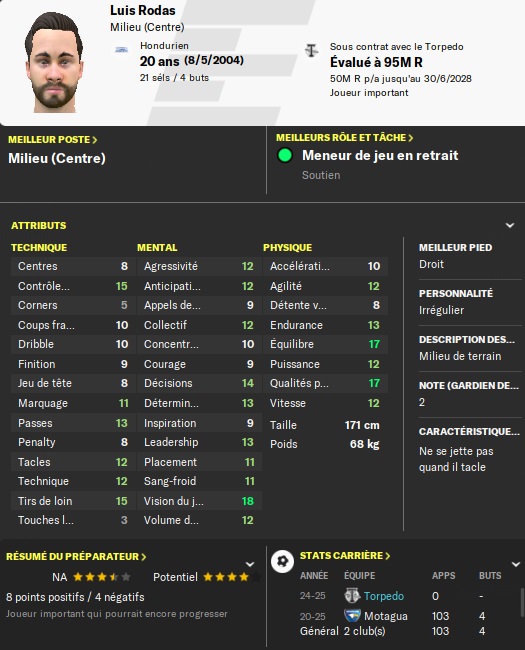Viewport: 525px width, 650px height.
Task: Click the Honduras flag icon
Action: (x=122, y=50)
